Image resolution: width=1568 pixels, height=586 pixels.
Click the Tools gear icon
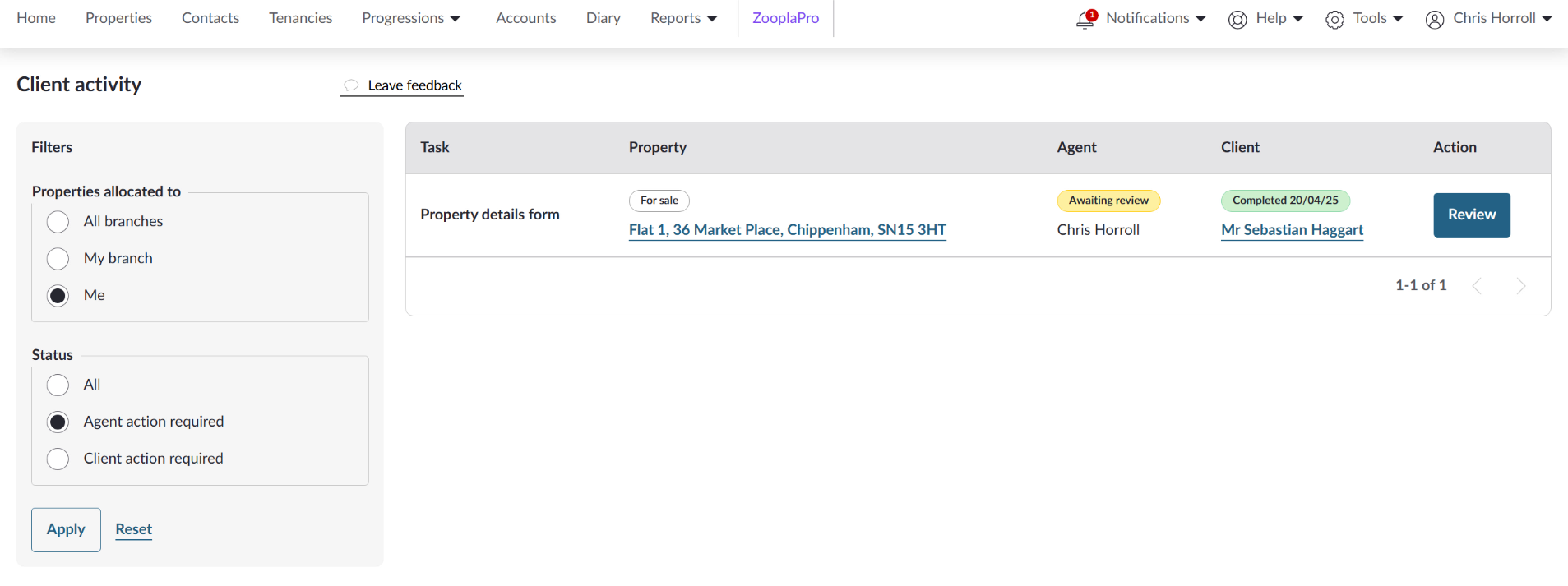pos(1334,20)
